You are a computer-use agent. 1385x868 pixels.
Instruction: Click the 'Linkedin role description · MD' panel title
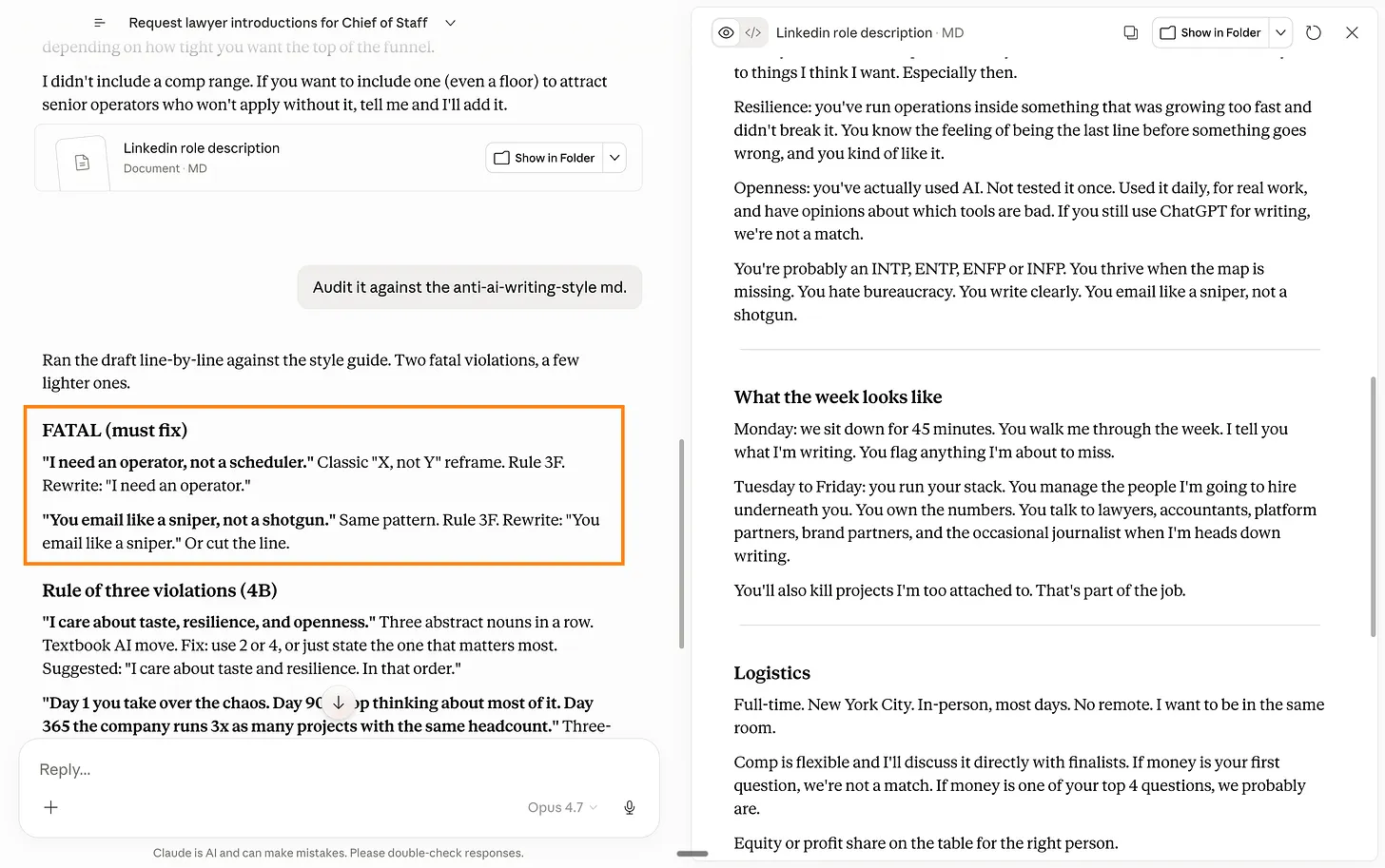point(869,32)
